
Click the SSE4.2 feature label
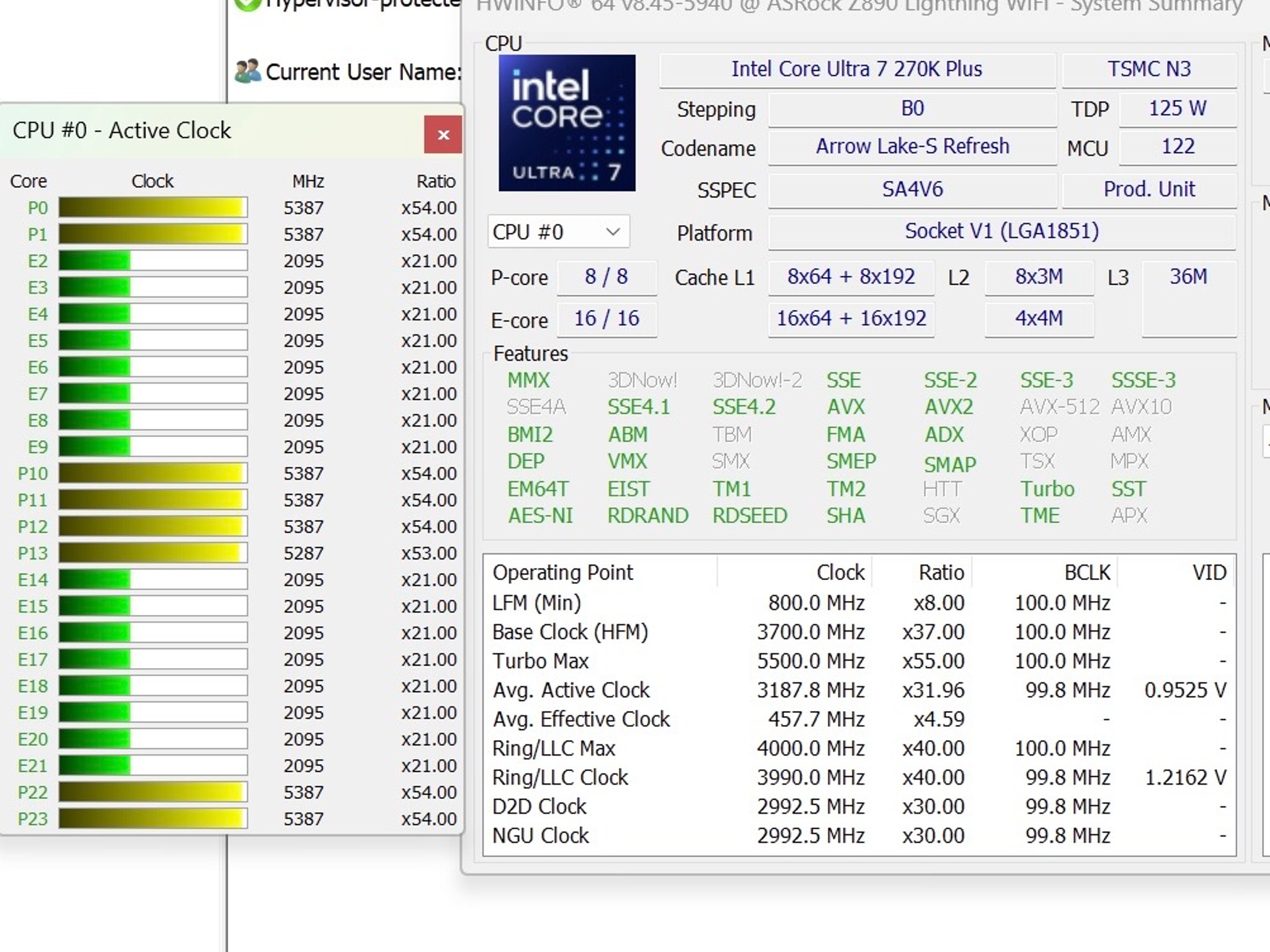[744, 407]
